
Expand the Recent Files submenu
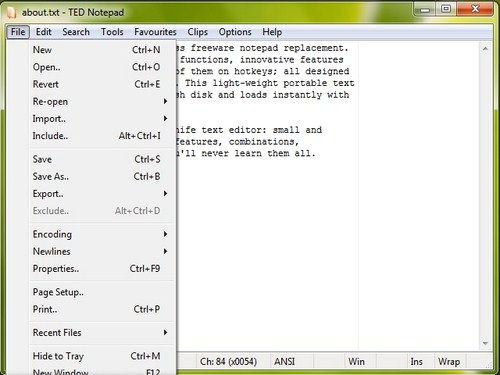(101, 333)
